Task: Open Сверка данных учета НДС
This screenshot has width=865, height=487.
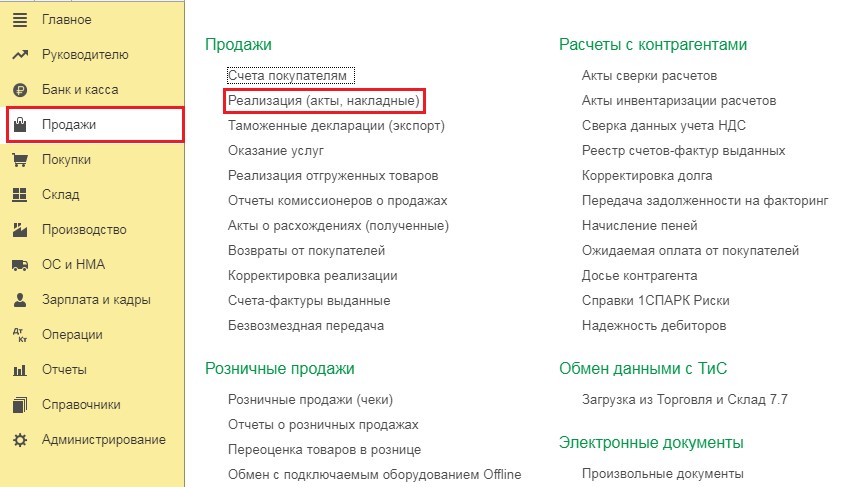Action: click(664, 126)
